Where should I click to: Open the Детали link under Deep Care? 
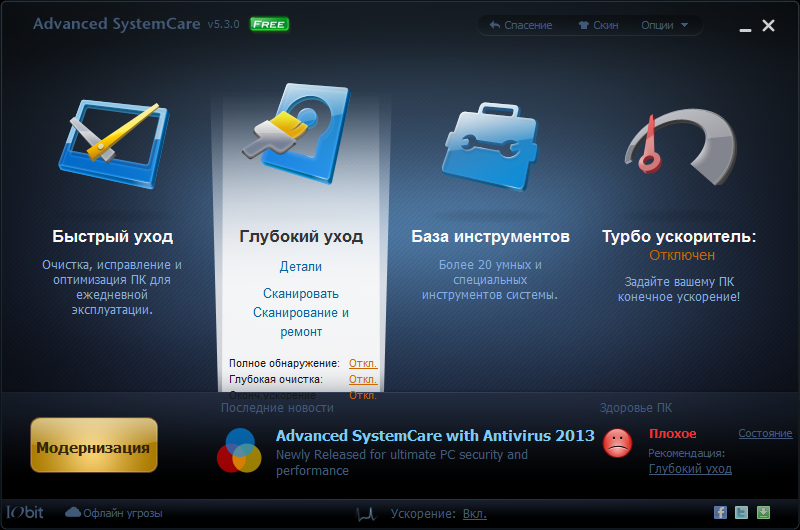301,266
